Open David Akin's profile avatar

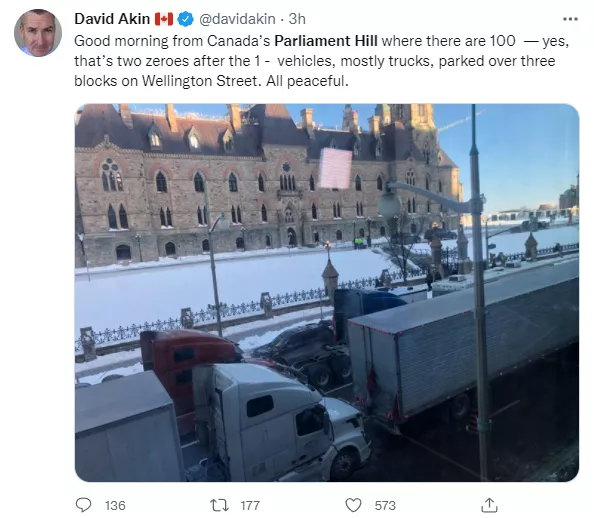click(x=38, y=33)
